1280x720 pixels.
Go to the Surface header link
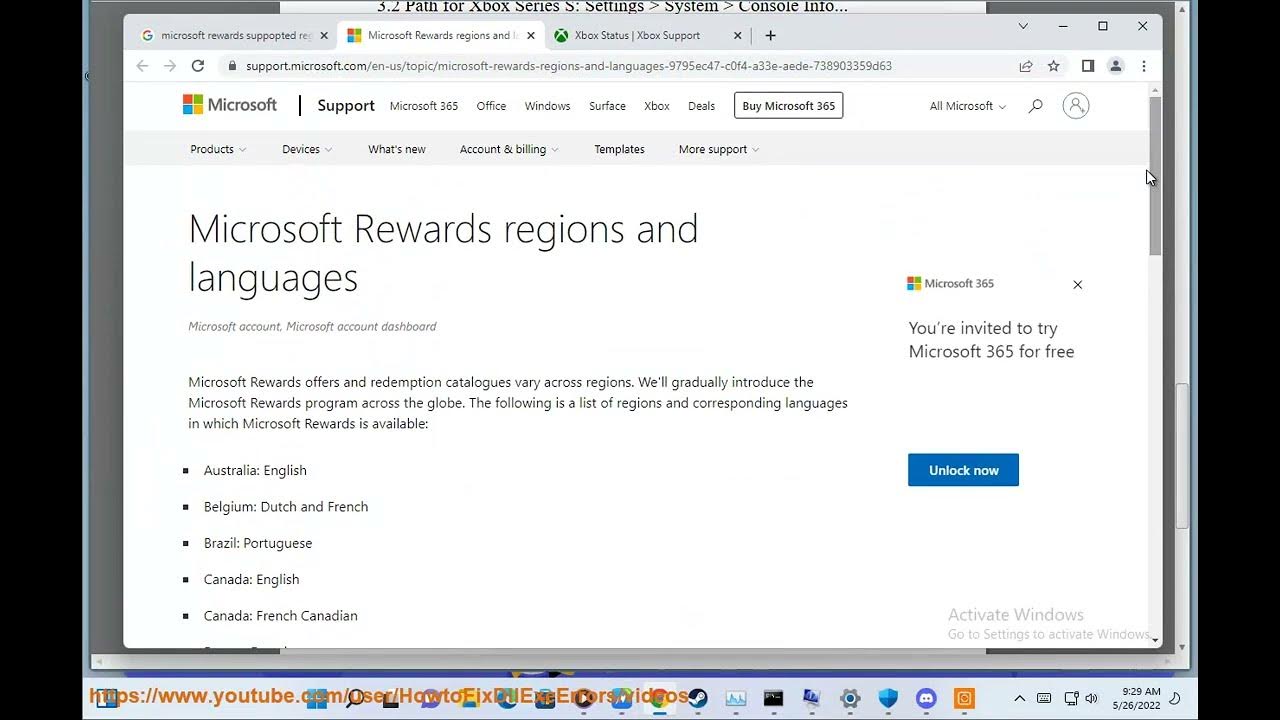click(x=607, y=106)
